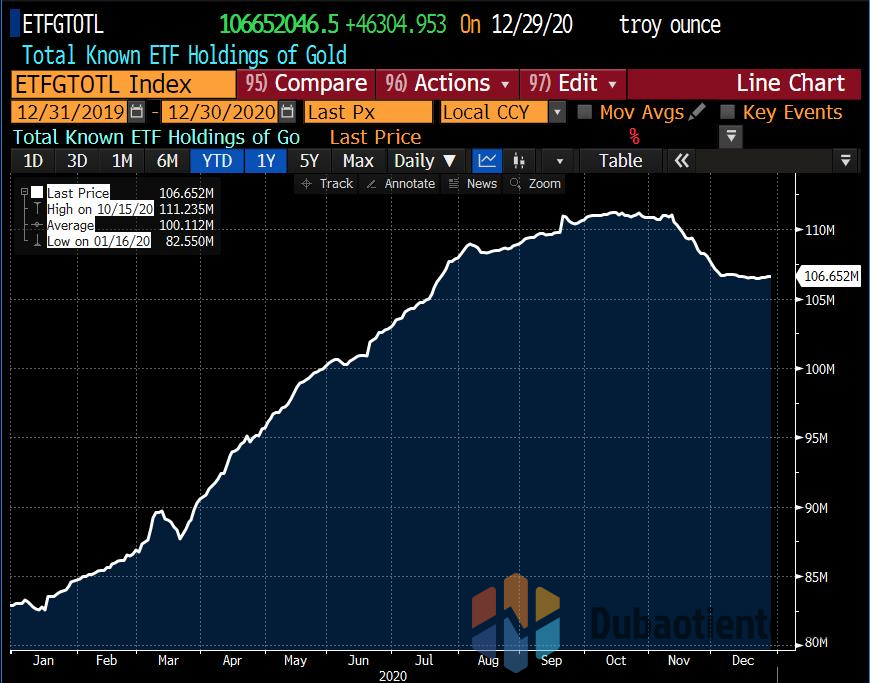Click the 2020 year label below axis
Viewport: 870px width, 683px height.
(393, 676)
